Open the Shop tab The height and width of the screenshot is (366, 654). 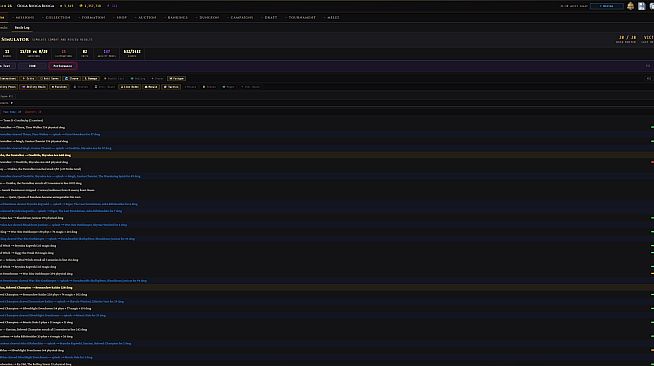pyautogui.click(x=120, y=18)
